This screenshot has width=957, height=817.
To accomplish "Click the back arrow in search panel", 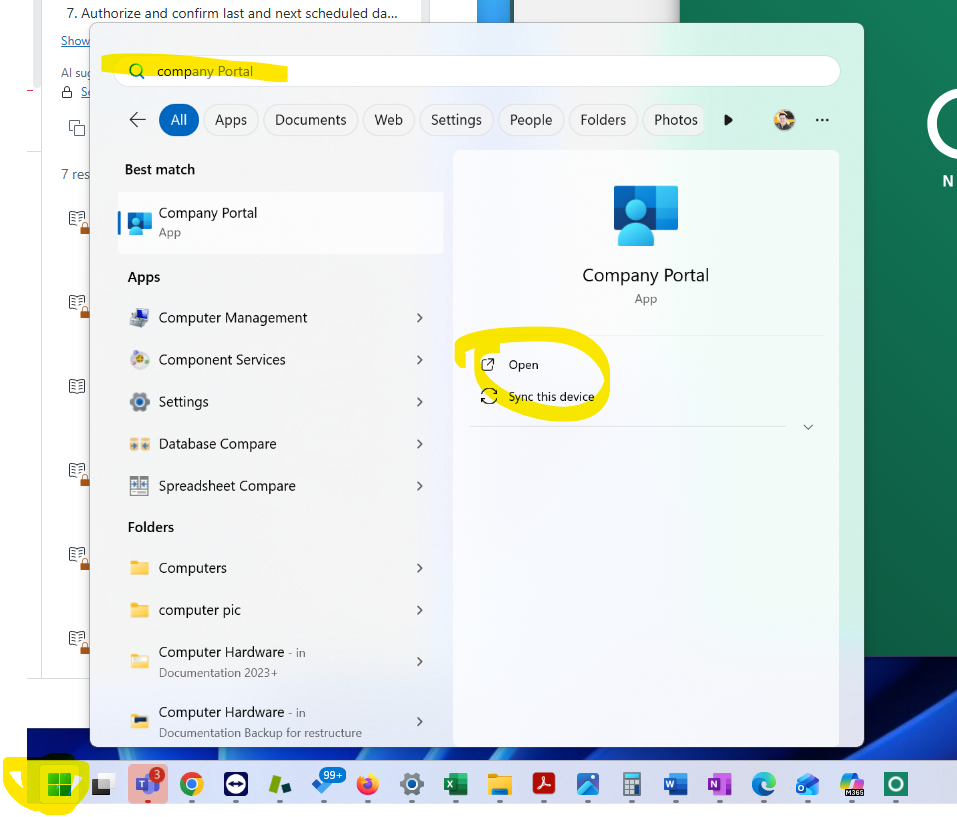I will point(138,120).
